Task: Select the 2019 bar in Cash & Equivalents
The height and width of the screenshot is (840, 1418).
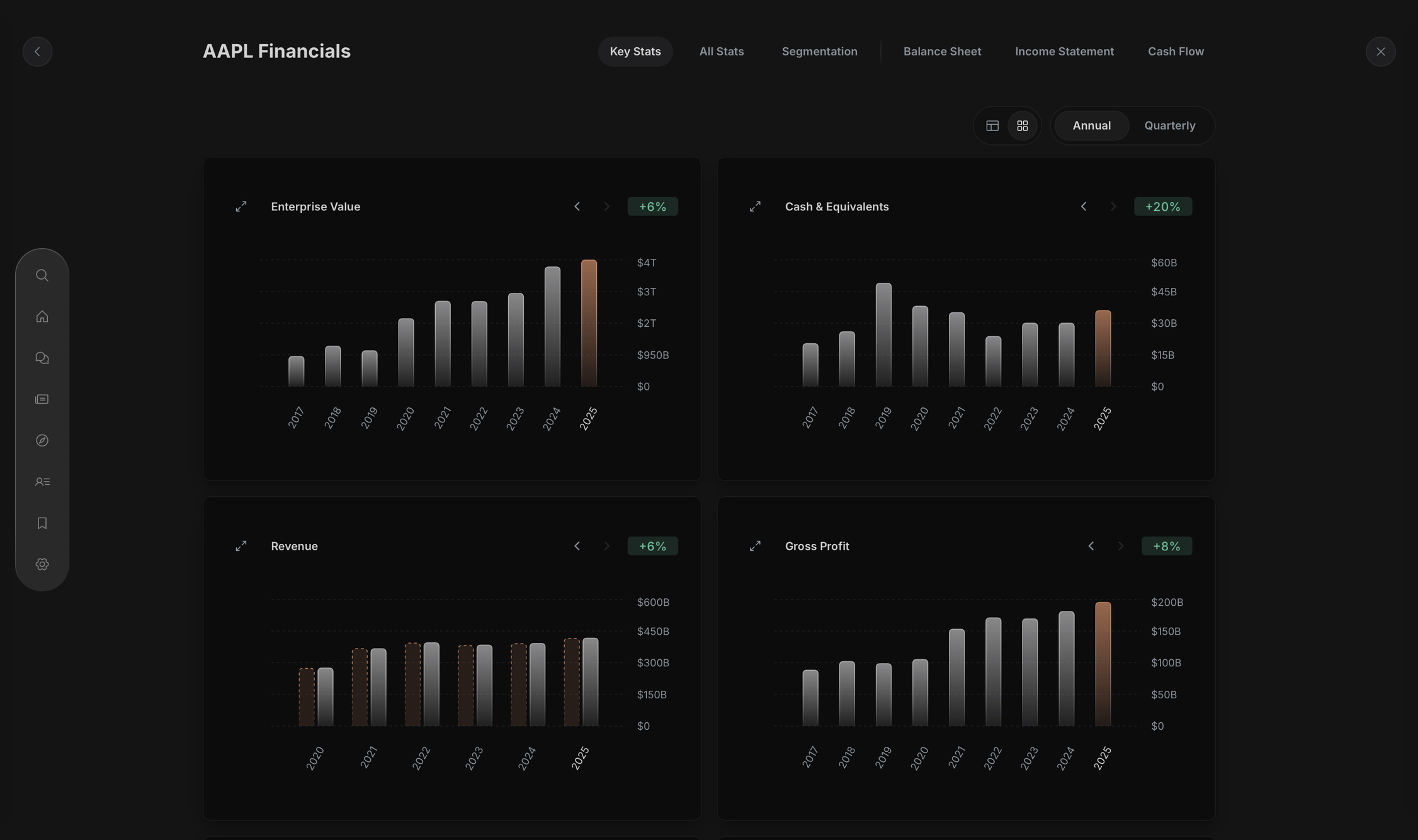Action: [x=883, y=334]
